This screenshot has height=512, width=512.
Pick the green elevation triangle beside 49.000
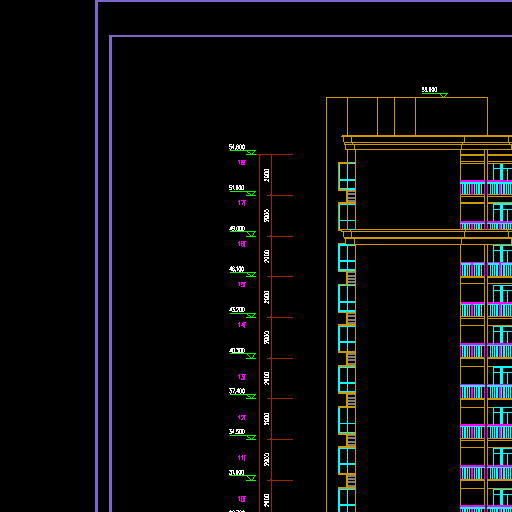coord(251,234)
